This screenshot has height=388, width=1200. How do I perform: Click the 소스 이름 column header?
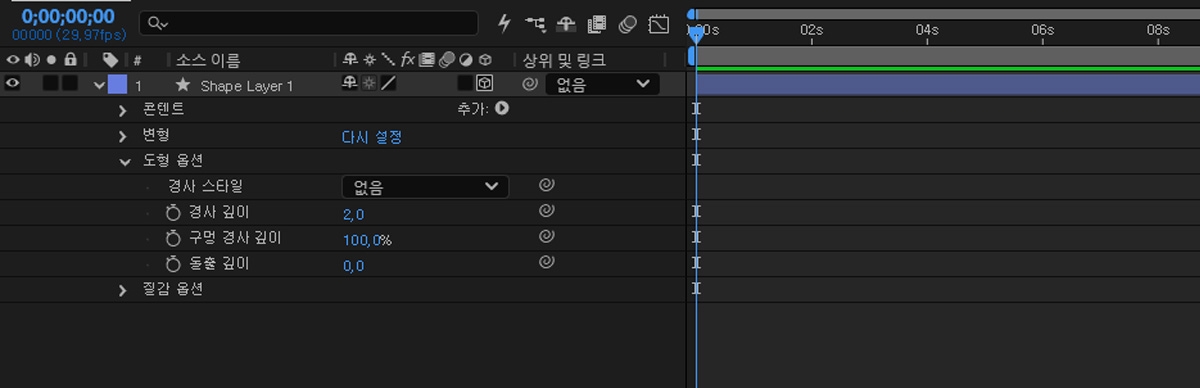pyautogui.click(x=209, y=60)
